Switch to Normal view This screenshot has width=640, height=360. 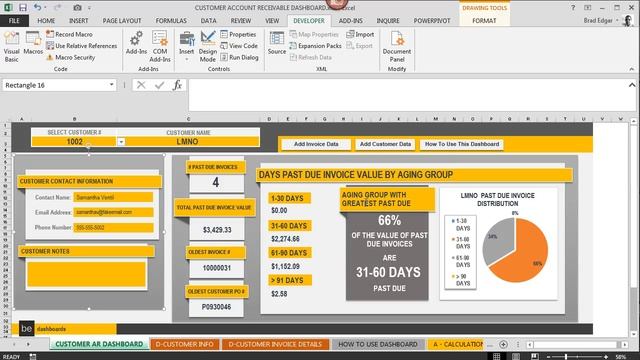(496, 356)
